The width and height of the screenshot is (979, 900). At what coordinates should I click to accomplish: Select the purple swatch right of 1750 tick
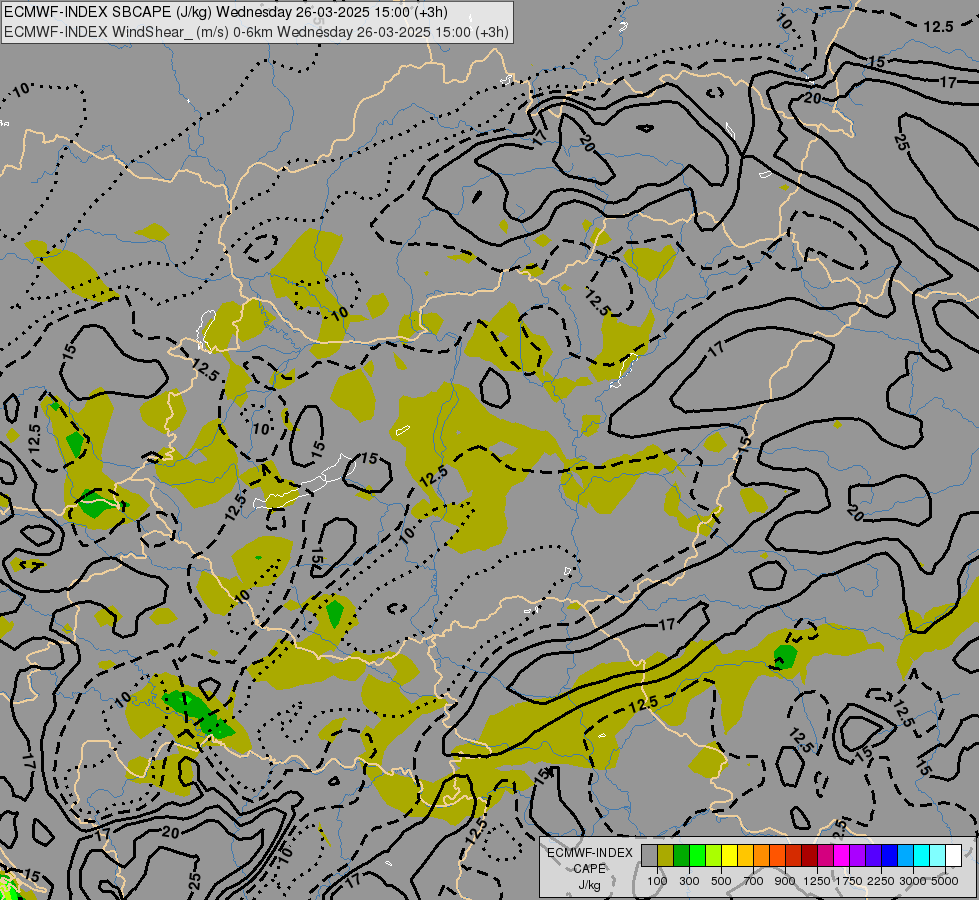pos(857,855)
